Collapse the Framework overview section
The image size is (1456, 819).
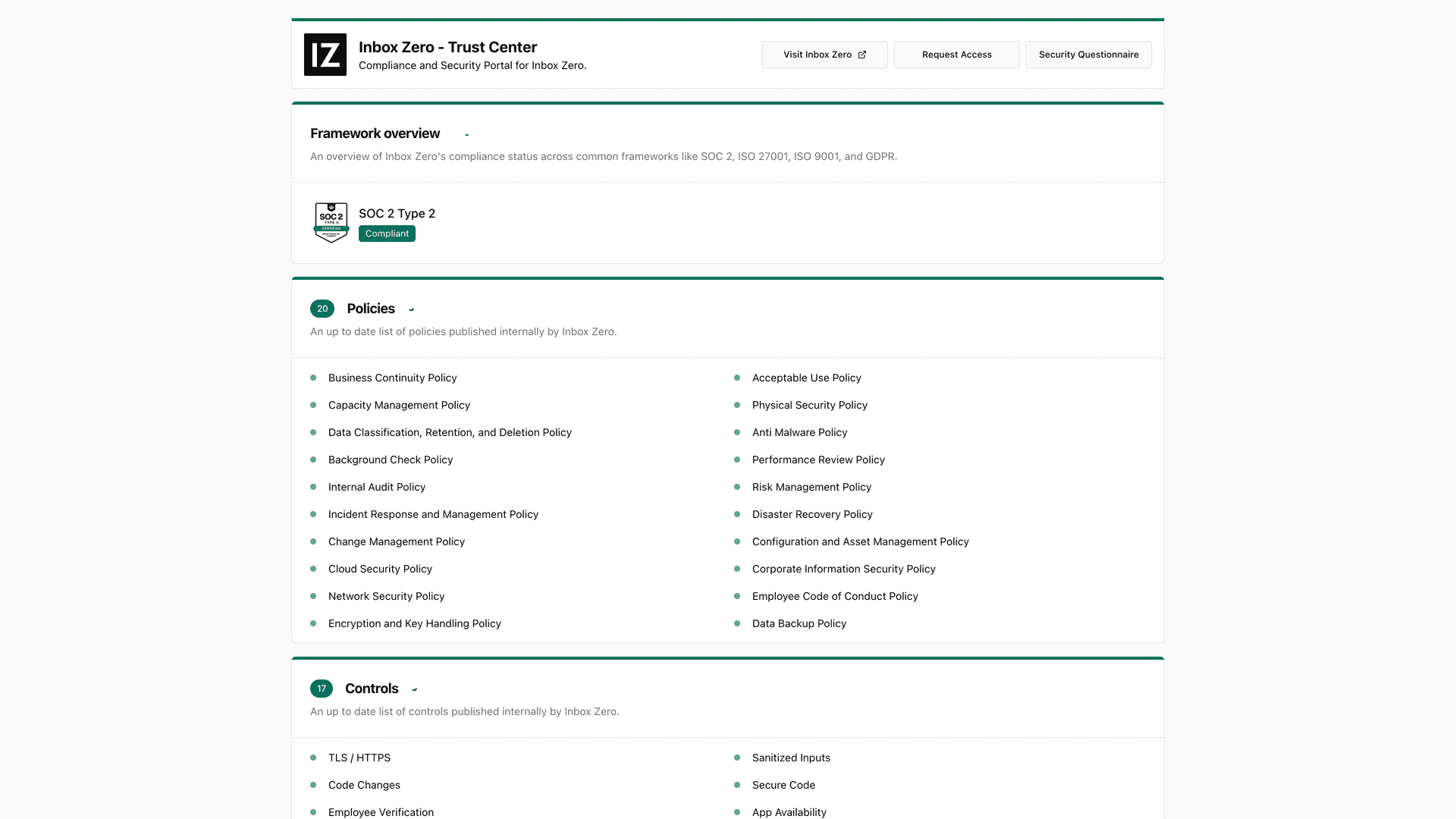(x=466, y=133)
